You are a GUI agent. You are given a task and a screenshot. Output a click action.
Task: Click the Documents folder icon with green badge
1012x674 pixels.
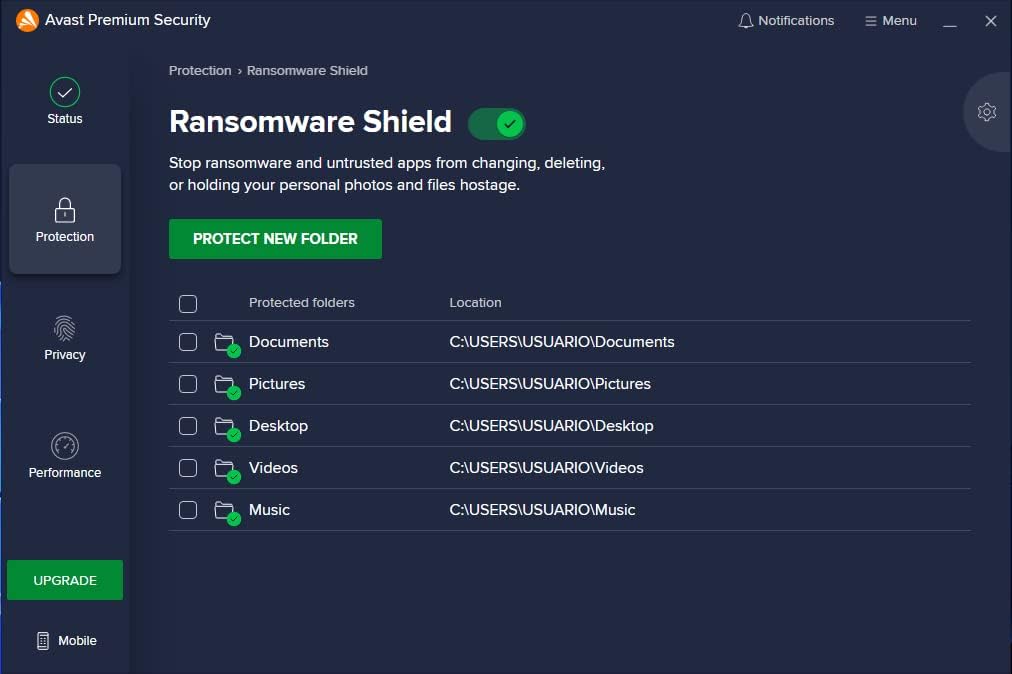[226, 341]
